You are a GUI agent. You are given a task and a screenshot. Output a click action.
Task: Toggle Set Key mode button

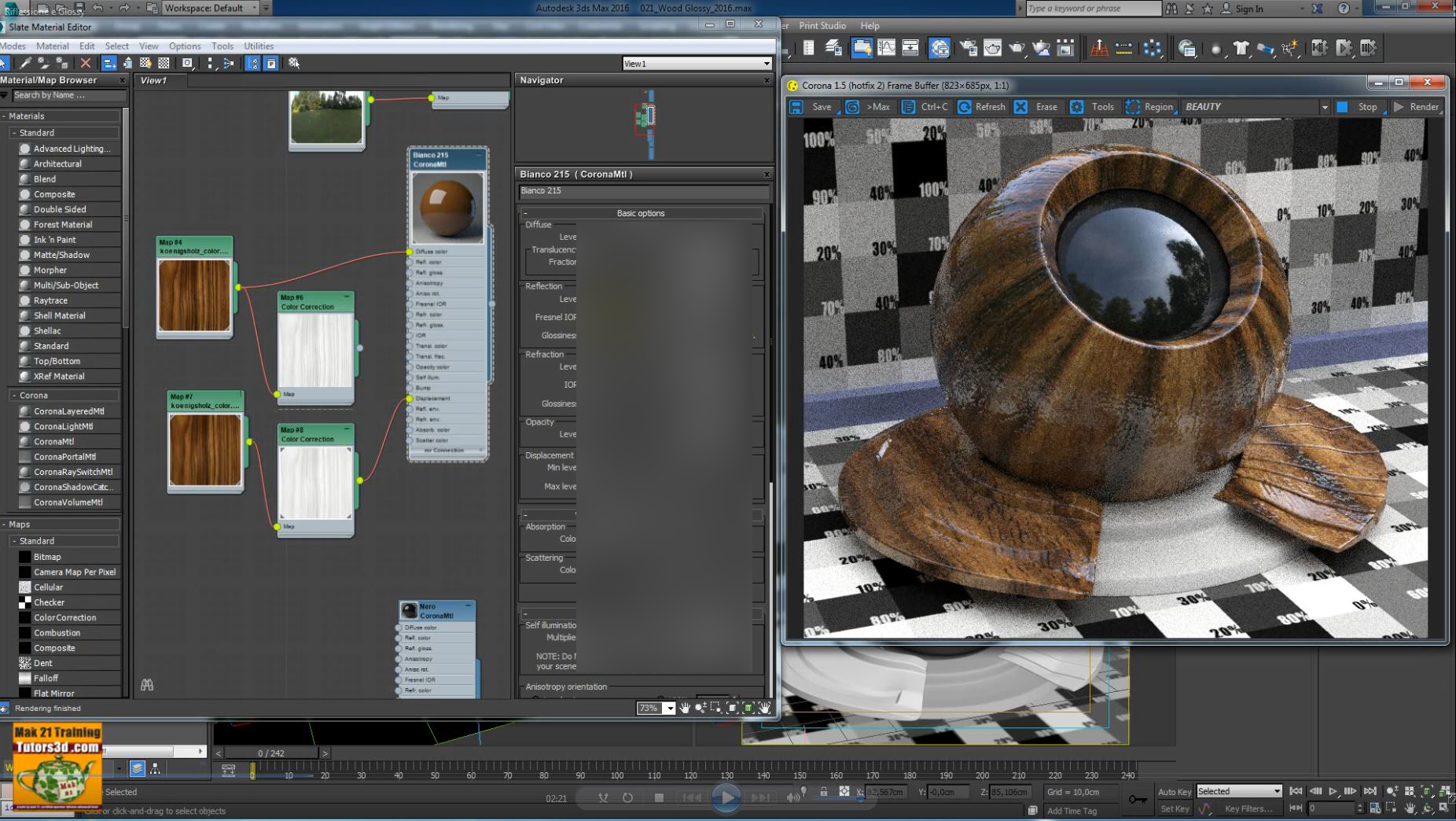pyautogui.click(x=1175, y=808)
